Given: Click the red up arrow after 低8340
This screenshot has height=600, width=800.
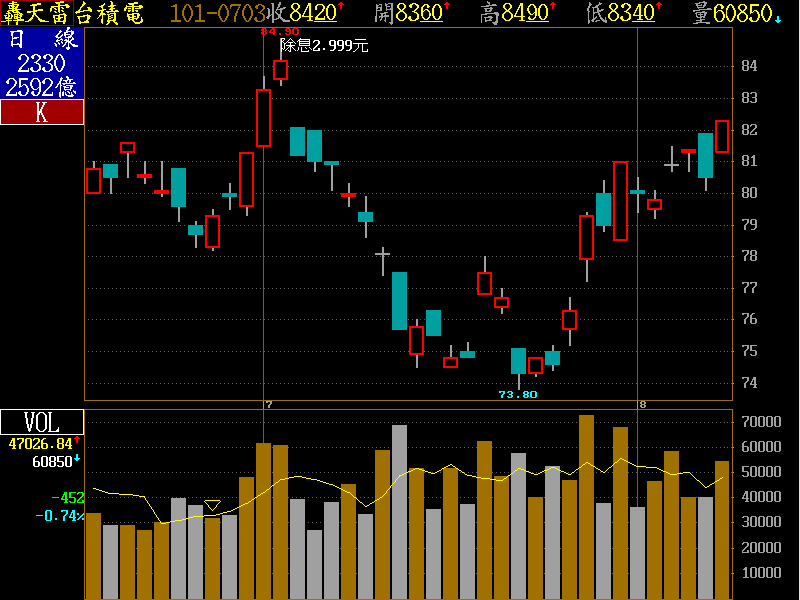Looking at the screenshot, I should pyautogui.click(x=661, y=8).
